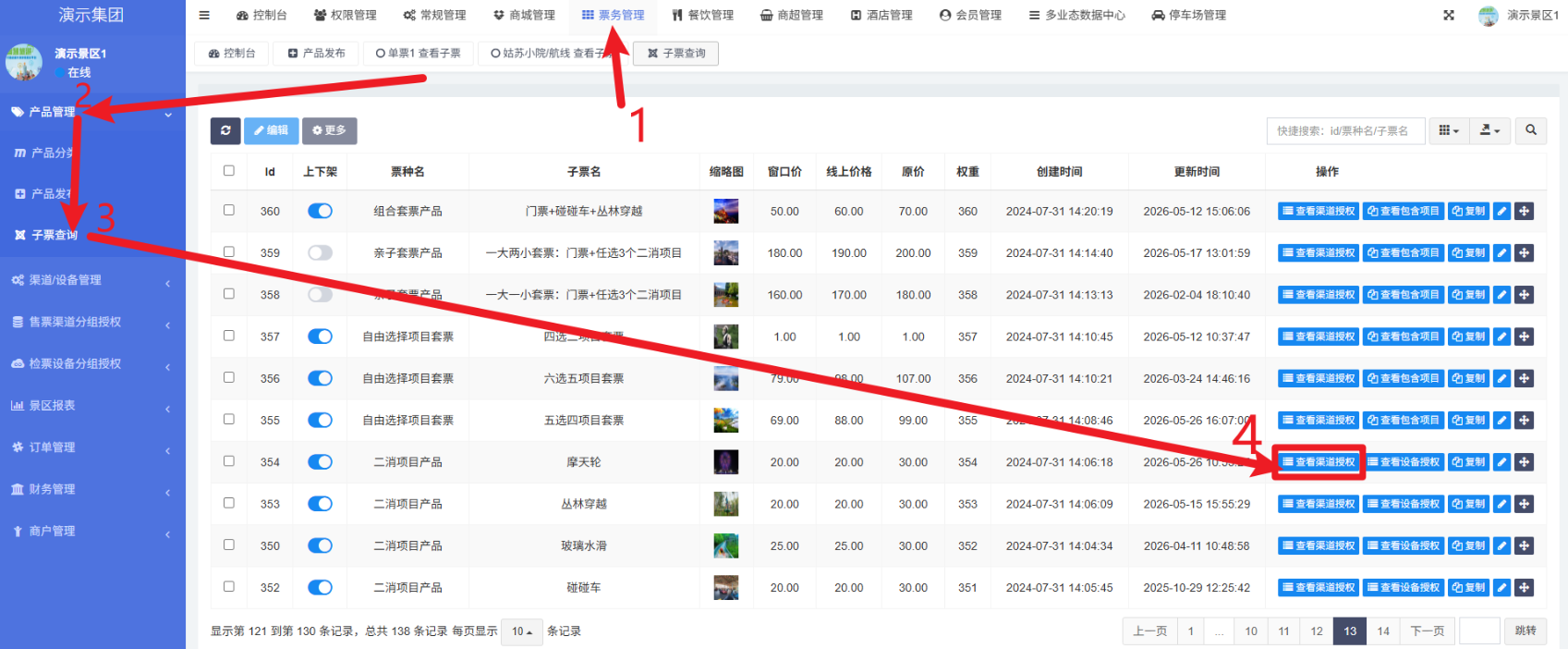Expand 渠道/设备管理 sidebar menu
This screenshot has height=649, width=1568.
[92, 280]
